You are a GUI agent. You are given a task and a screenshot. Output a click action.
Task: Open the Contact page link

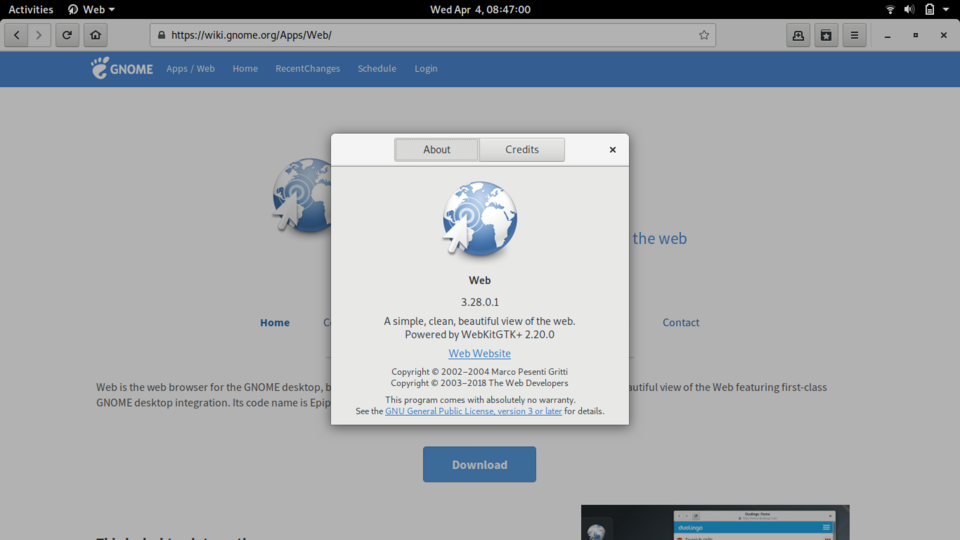[x=680, y=322]
